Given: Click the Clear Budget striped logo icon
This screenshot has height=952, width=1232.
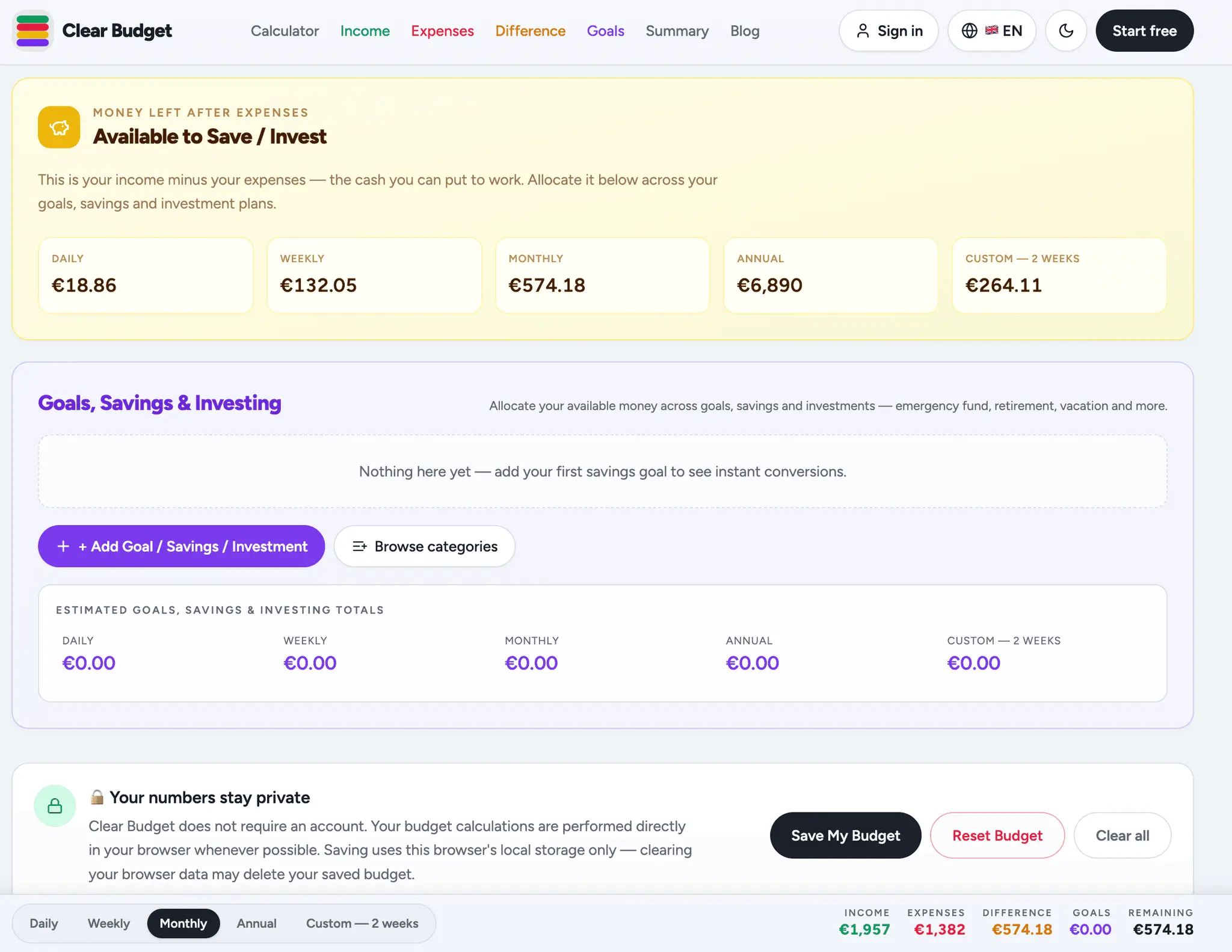Looking at the screenshot, I should click(32, 31).
